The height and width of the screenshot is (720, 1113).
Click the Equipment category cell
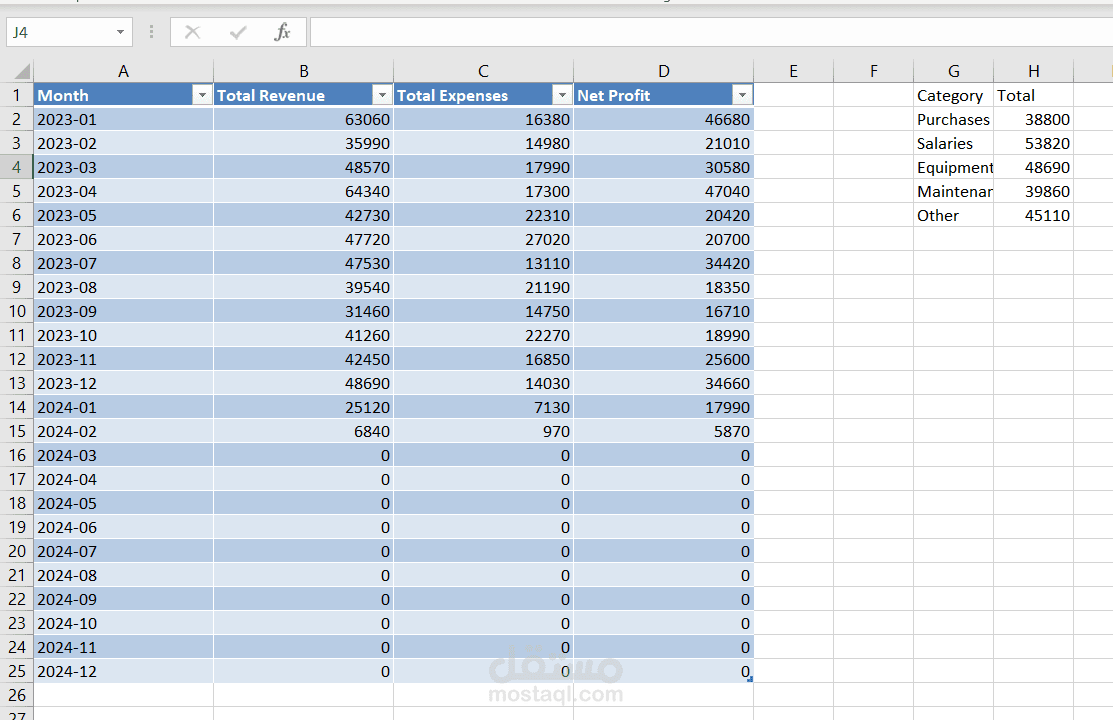tap(954, 168)
